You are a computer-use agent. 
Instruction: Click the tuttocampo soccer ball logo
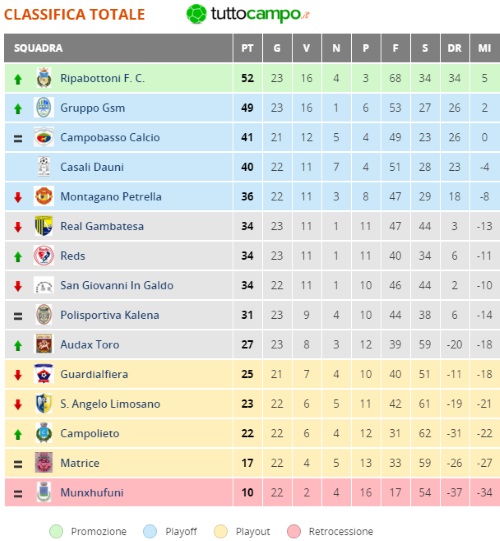[196, 14]
